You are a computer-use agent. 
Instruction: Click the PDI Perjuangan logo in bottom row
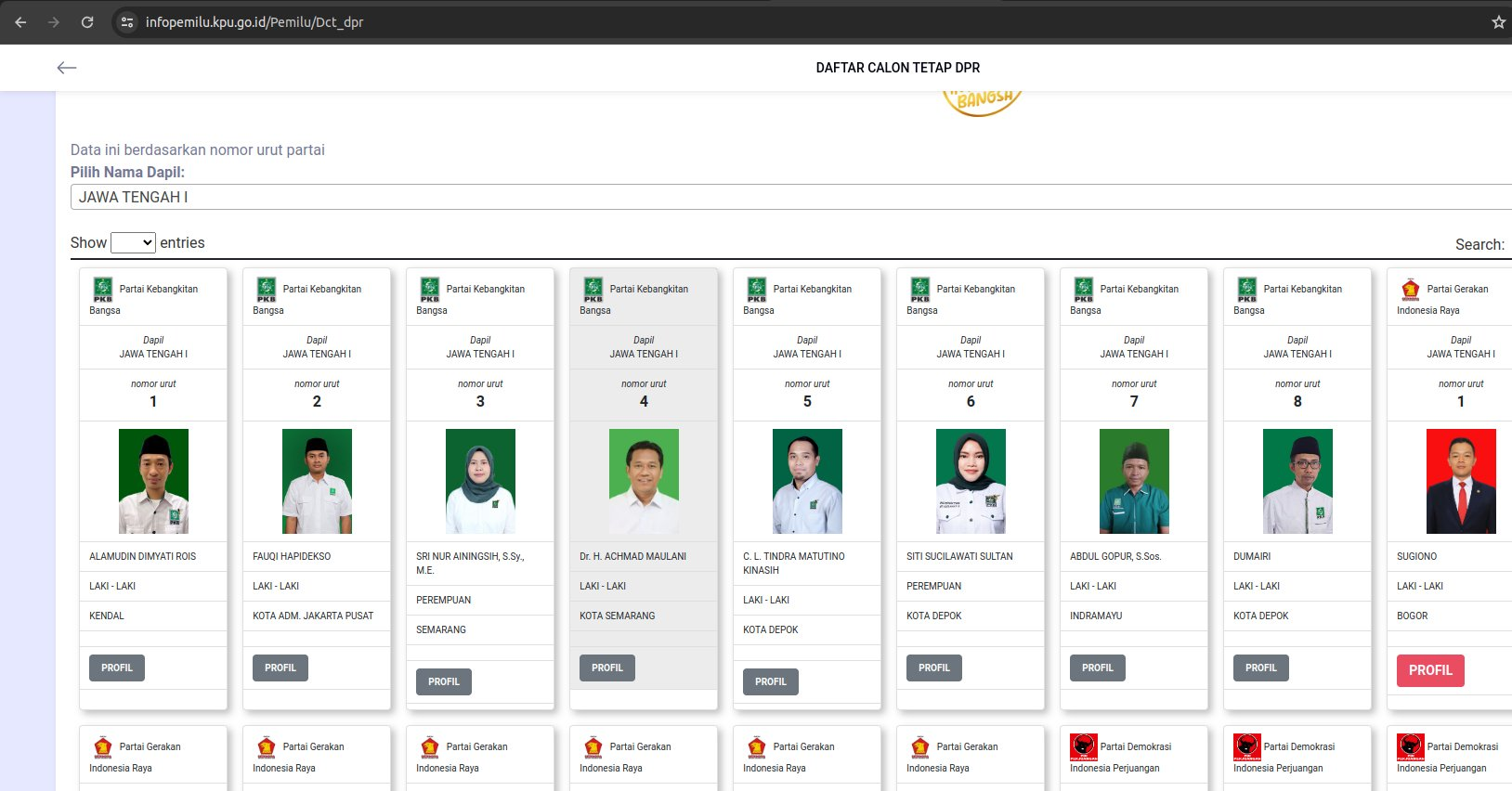coord(1083,746)
